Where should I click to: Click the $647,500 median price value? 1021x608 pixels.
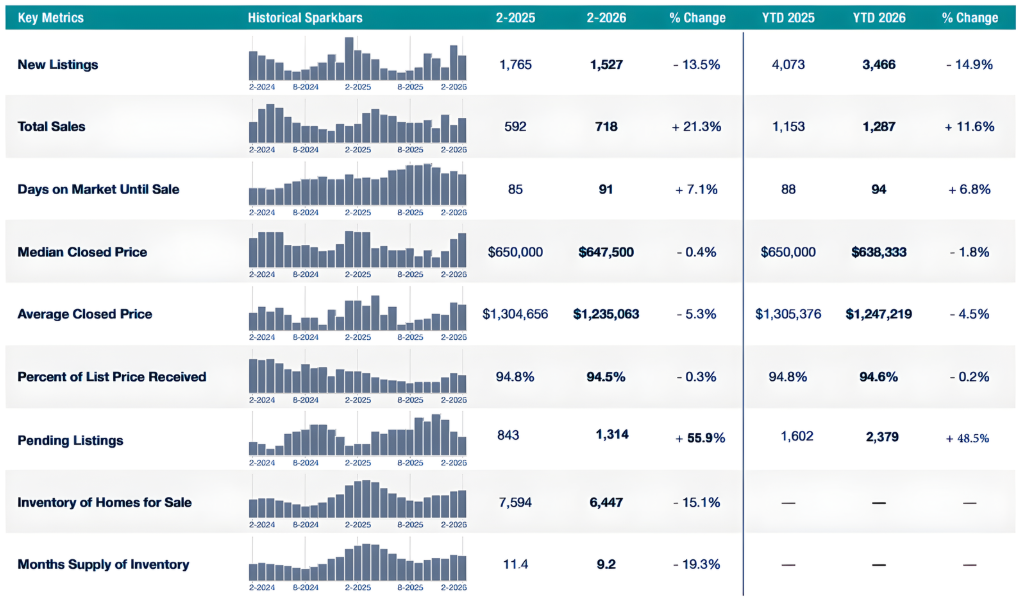606,252
